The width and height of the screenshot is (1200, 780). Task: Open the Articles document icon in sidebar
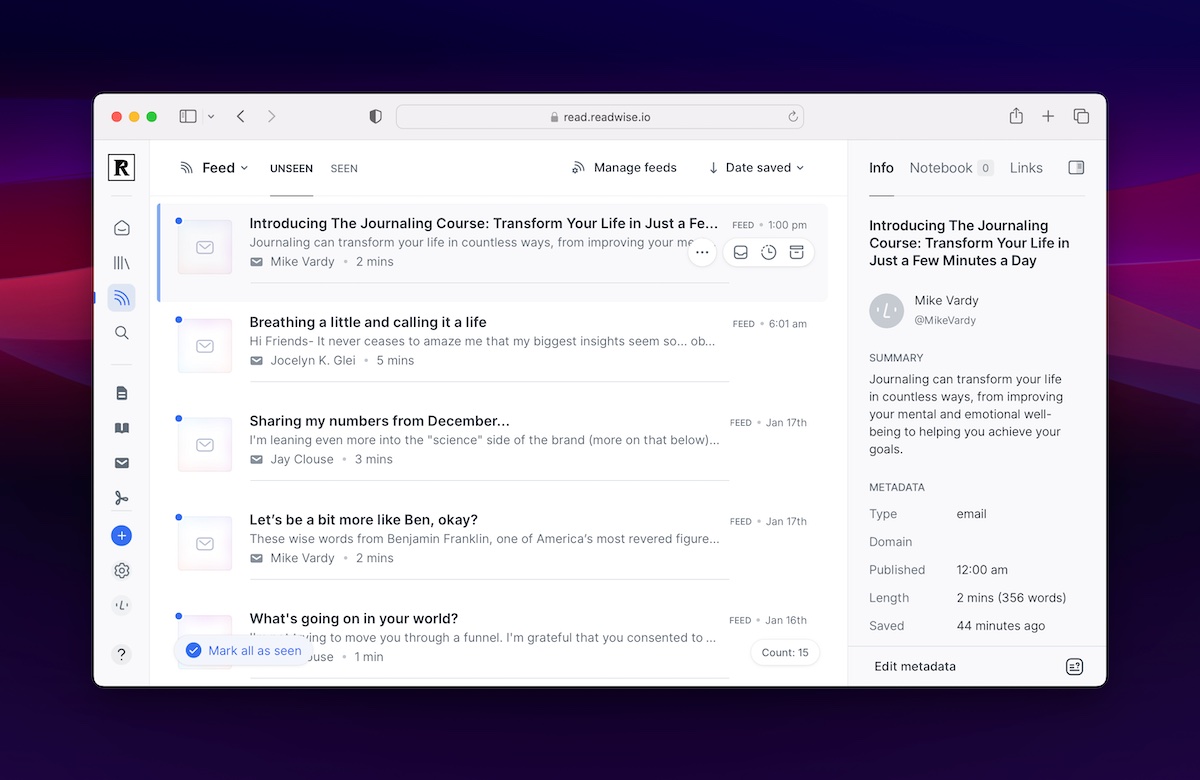coord(121,393)
